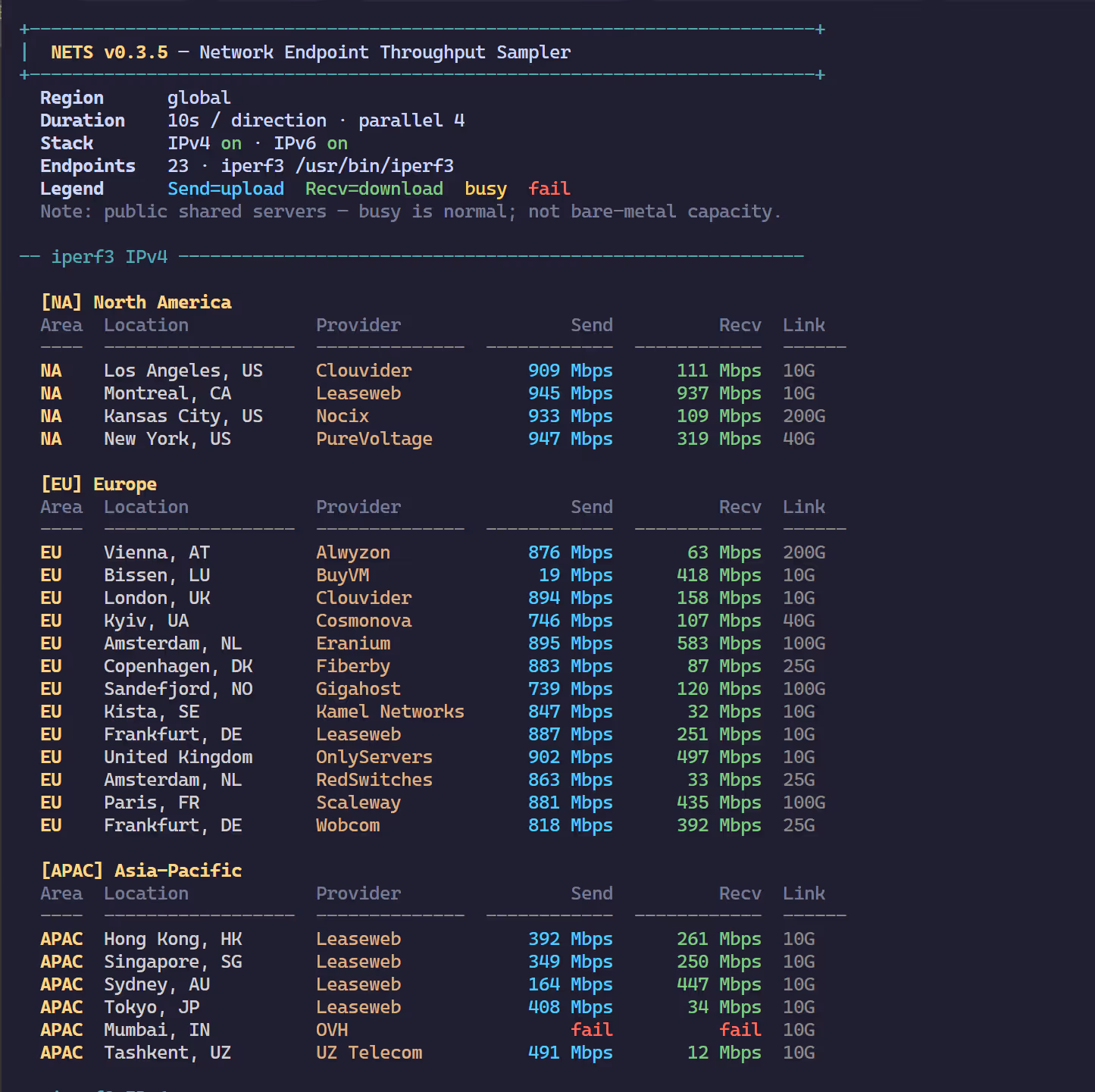
Task: Click the "busy" legend label
Action: (486, 189)
